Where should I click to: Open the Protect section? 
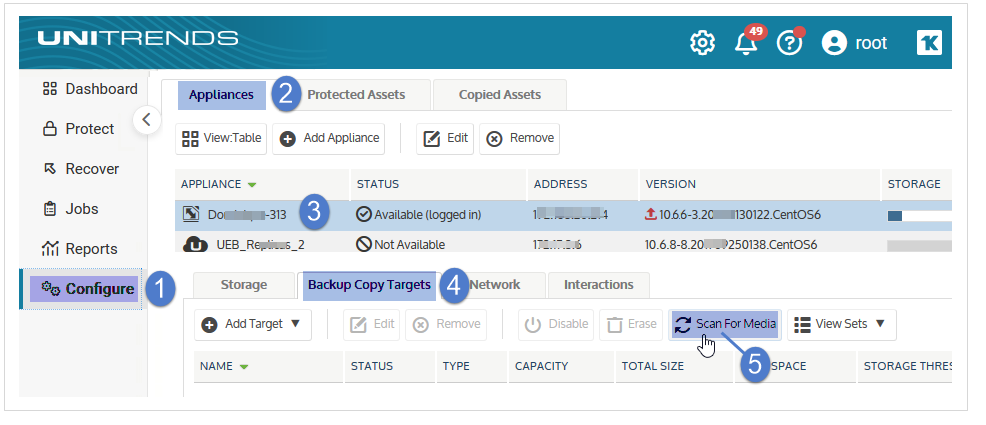79,129
